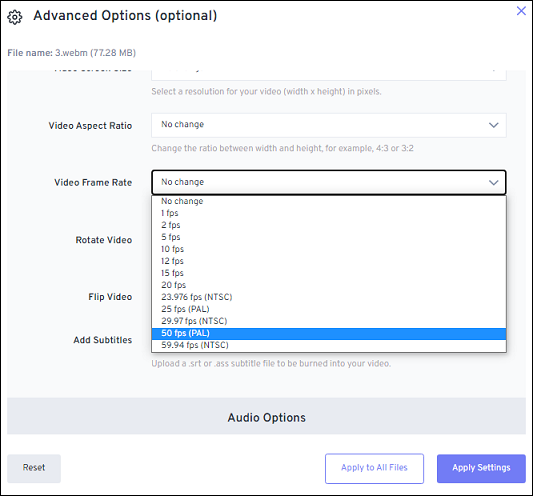
Task: Click the Rotate Video label
Action: pos(104,240)
